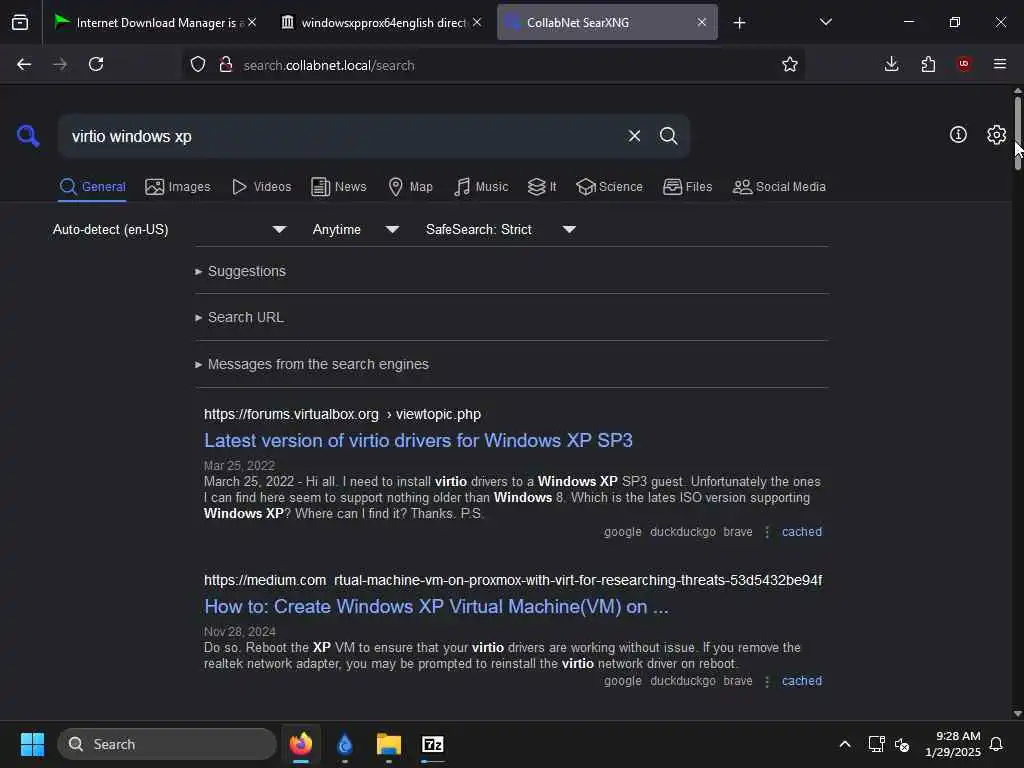Switch to Science category
The image size is (1024, 768).
[x=609, y=187]
